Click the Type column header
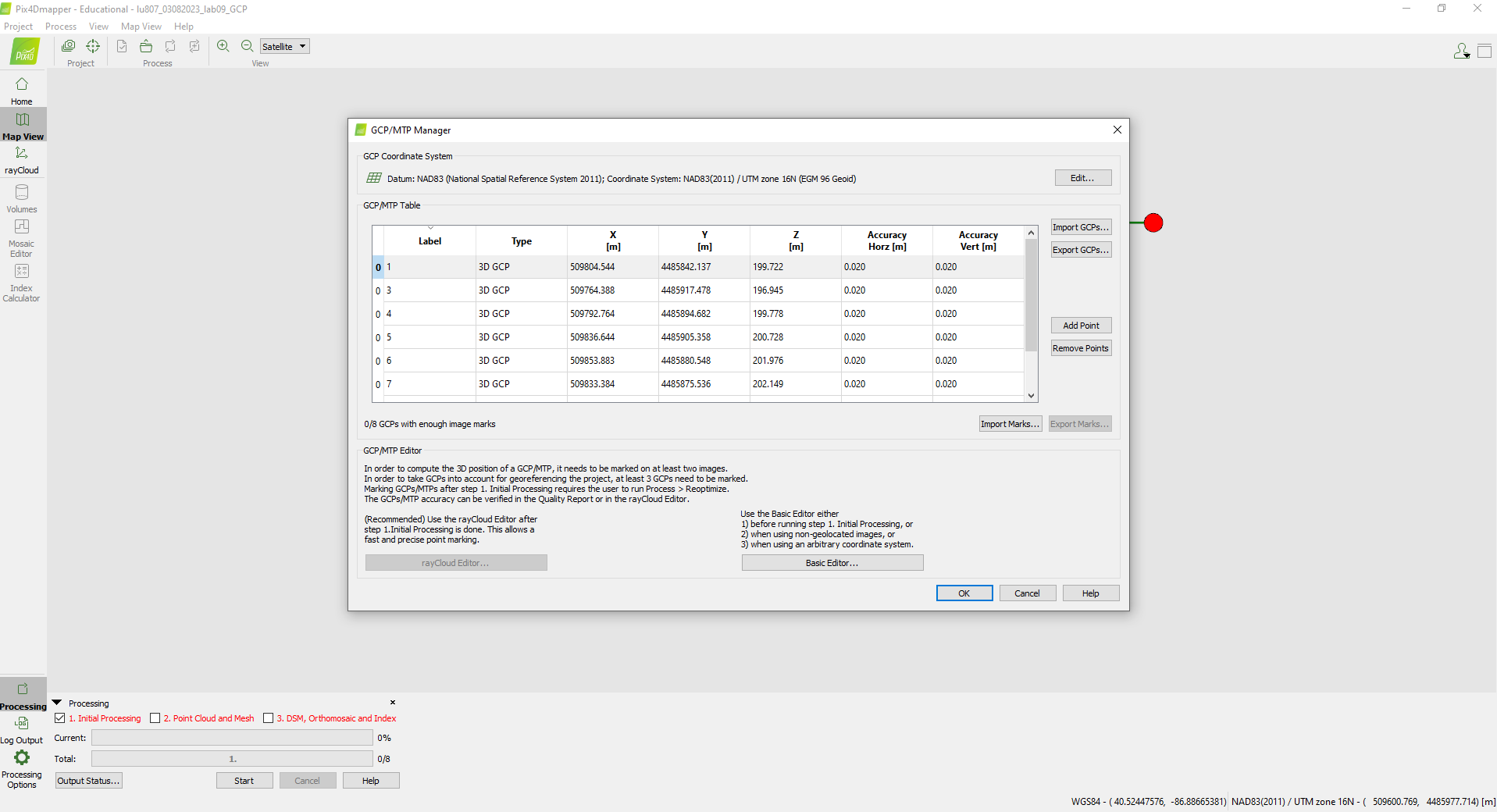Screen dimensions: 1497x812 tap(522, 241)
